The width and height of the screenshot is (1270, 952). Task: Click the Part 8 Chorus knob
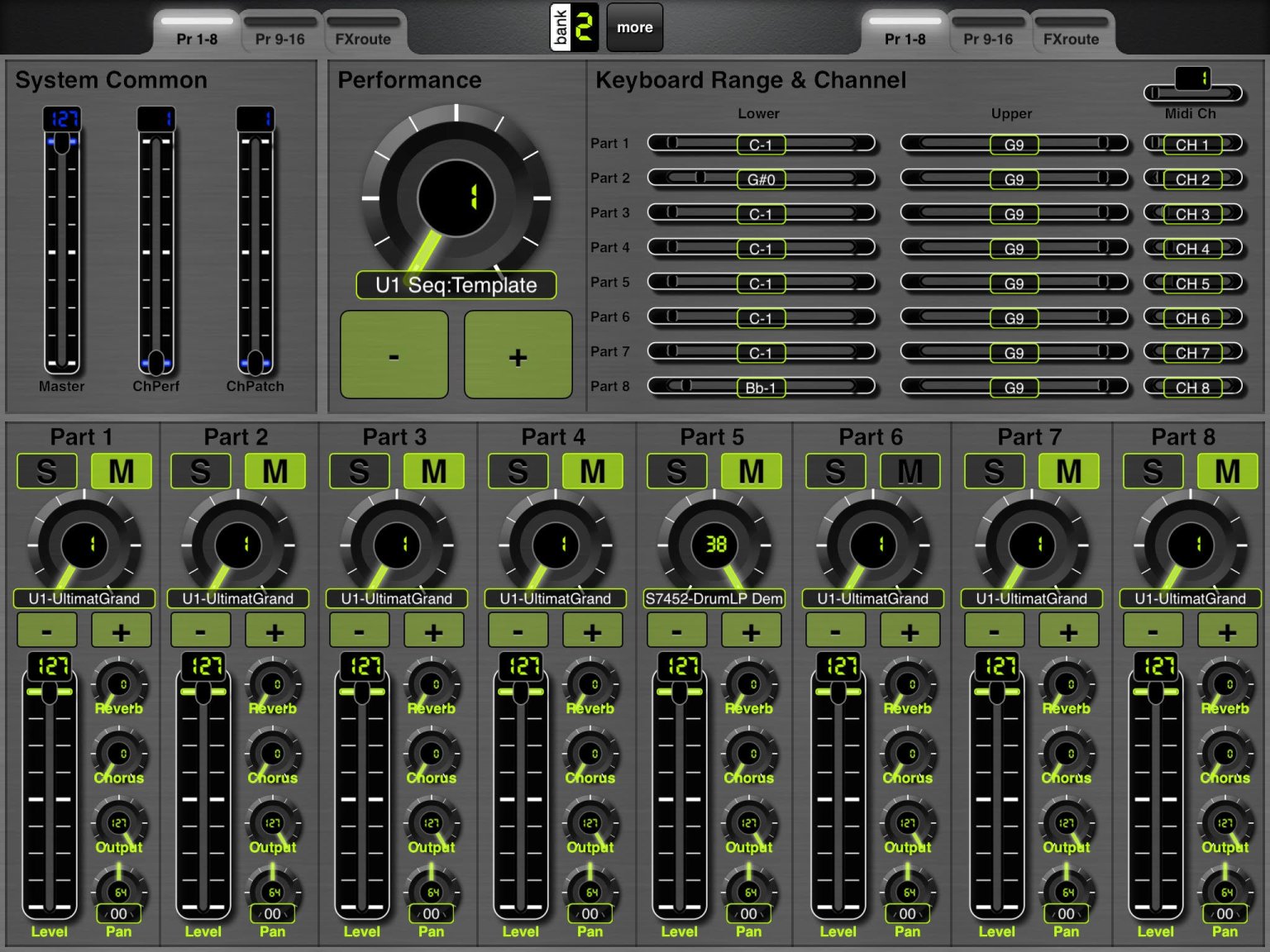tap(1226, 753)
